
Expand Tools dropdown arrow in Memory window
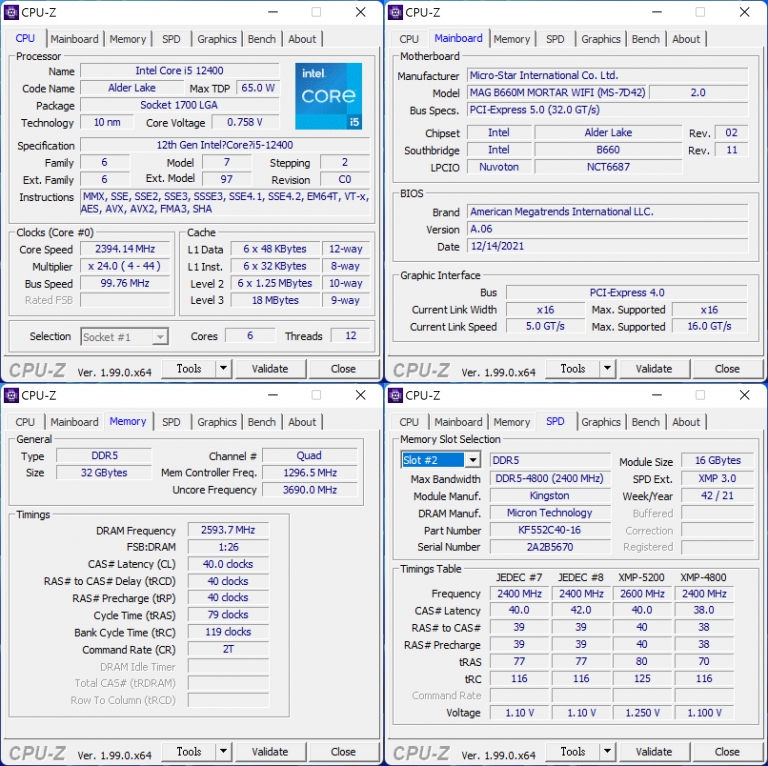(223, 751)
